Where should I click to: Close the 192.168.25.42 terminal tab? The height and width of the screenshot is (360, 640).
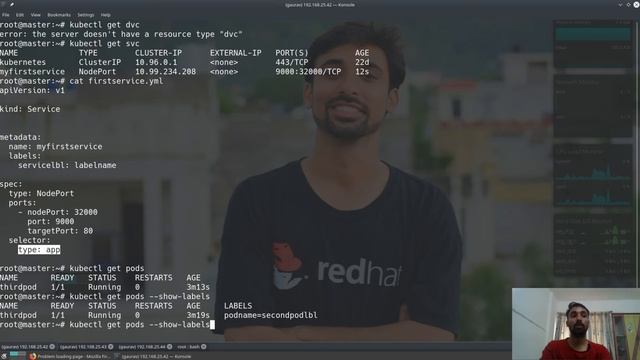[52, 347]
